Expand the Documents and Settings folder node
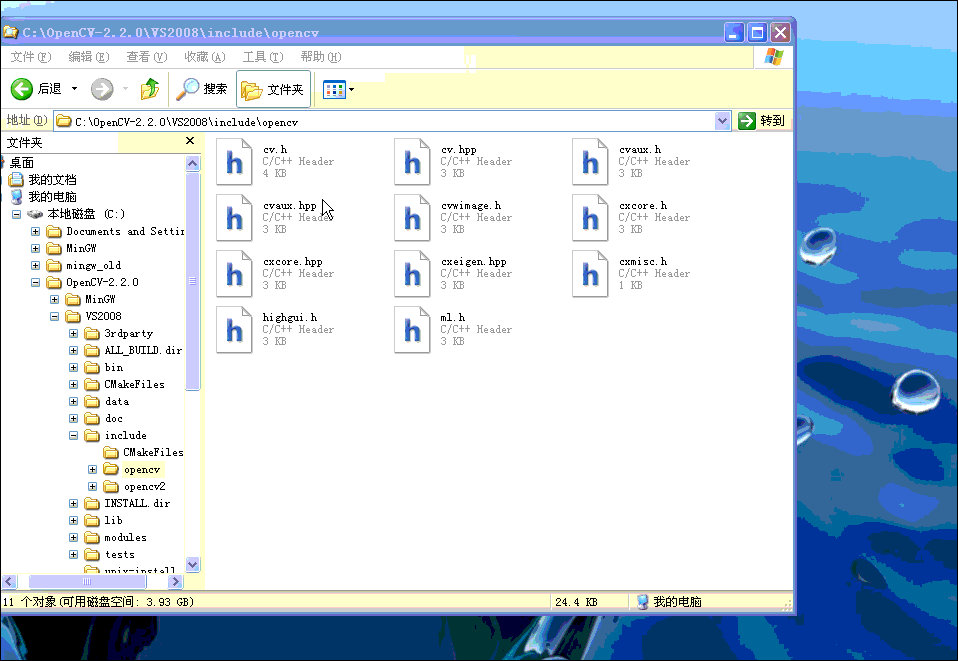The image size is (958, 661). [x=35, y=232]
